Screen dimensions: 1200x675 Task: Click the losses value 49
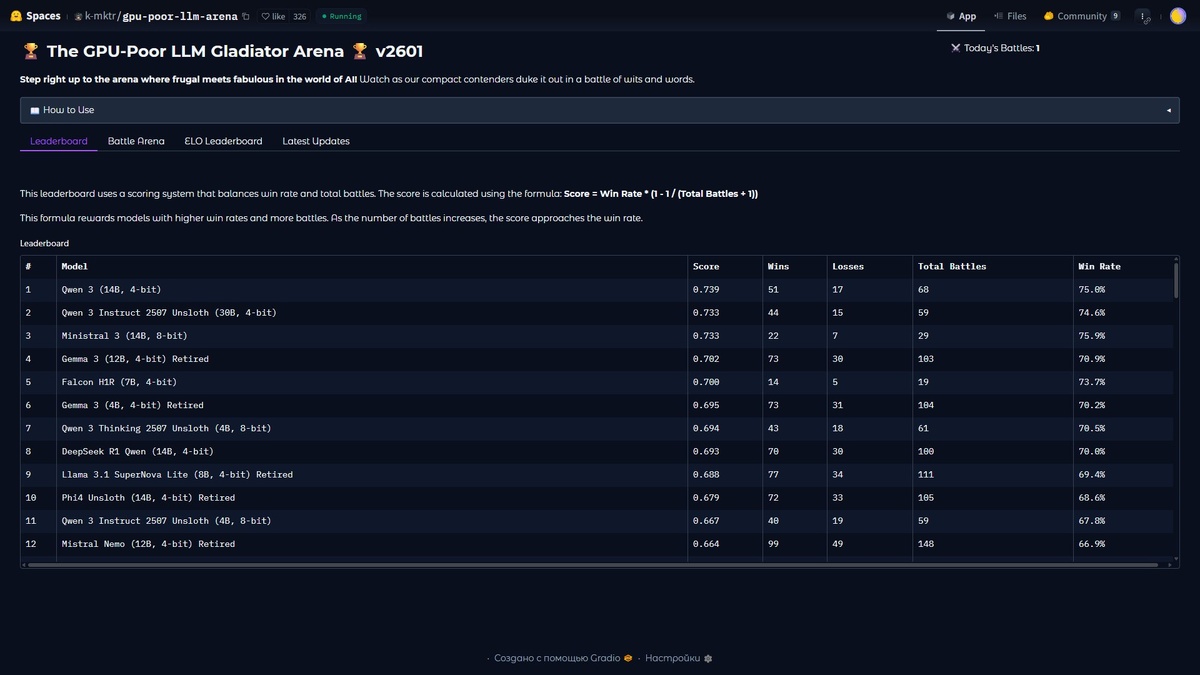[869, 544]
